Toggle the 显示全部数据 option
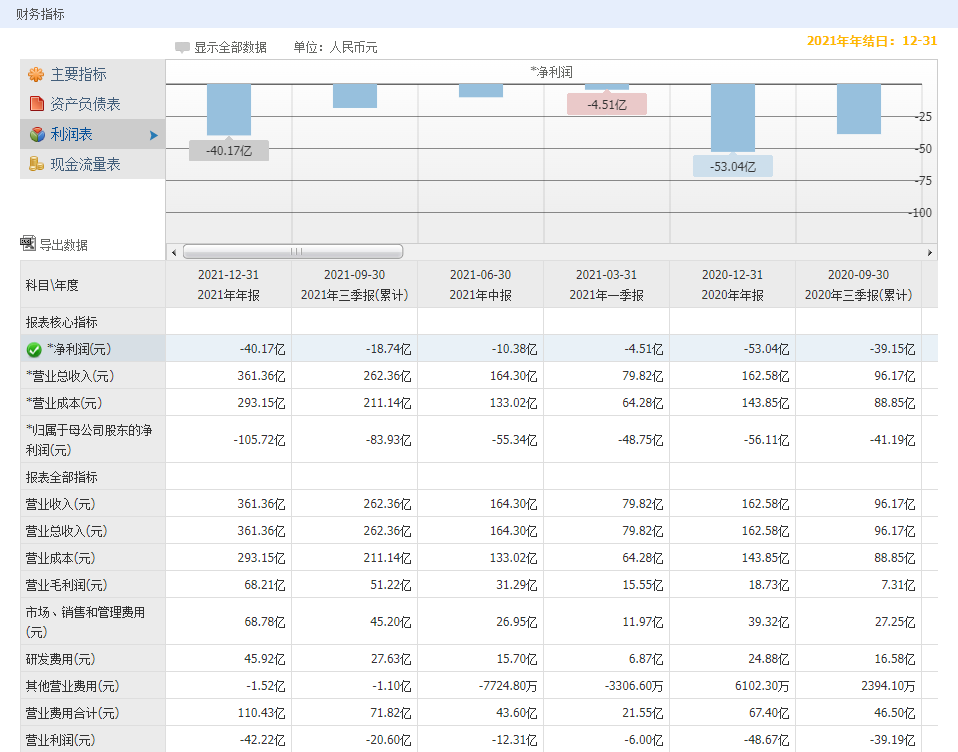 tap(230, 47)
